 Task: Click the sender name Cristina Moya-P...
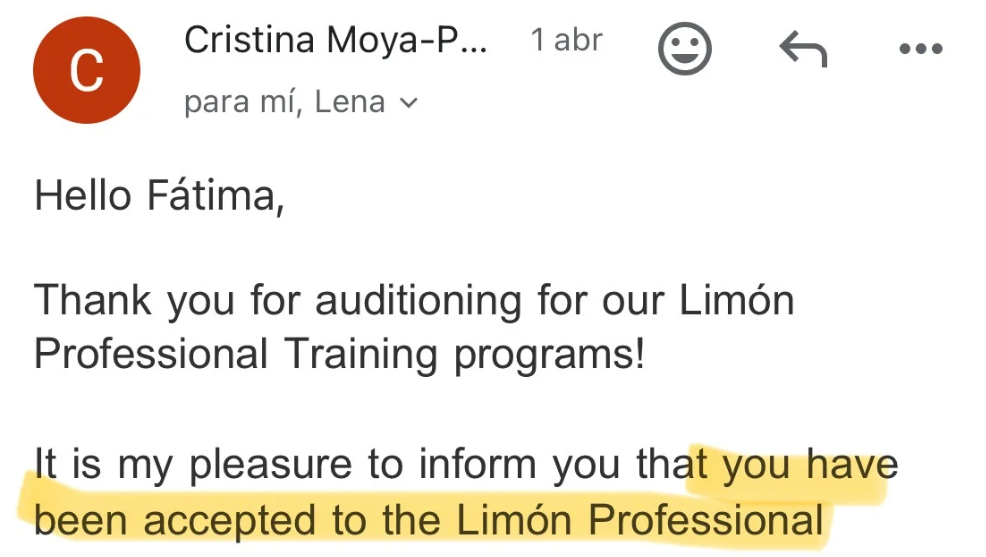click(336, 41)
